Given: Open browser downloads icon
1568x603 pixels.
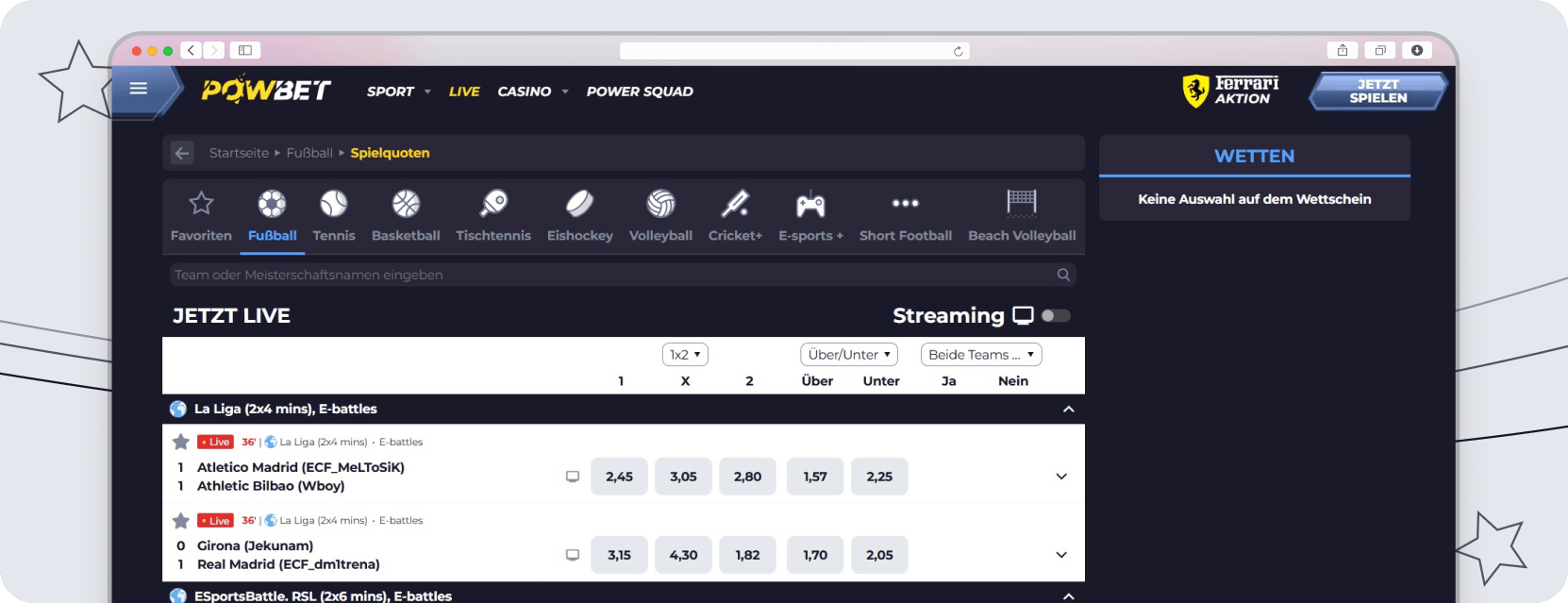Looking at the screenshot, I should point(1417,50).
